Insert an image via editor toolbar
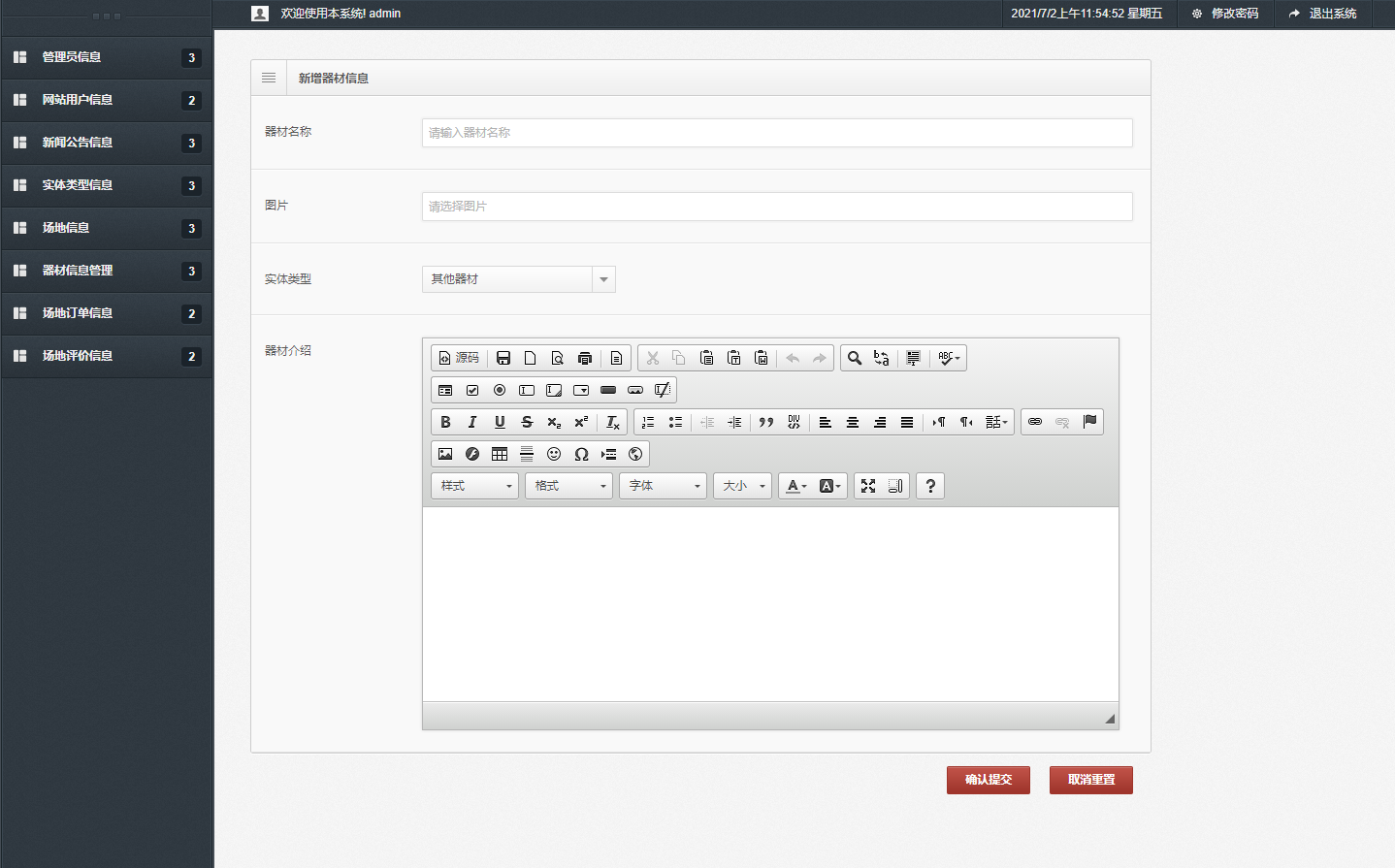The height and width of the screenshot is (868, 1395). click(x=445, y=454)
